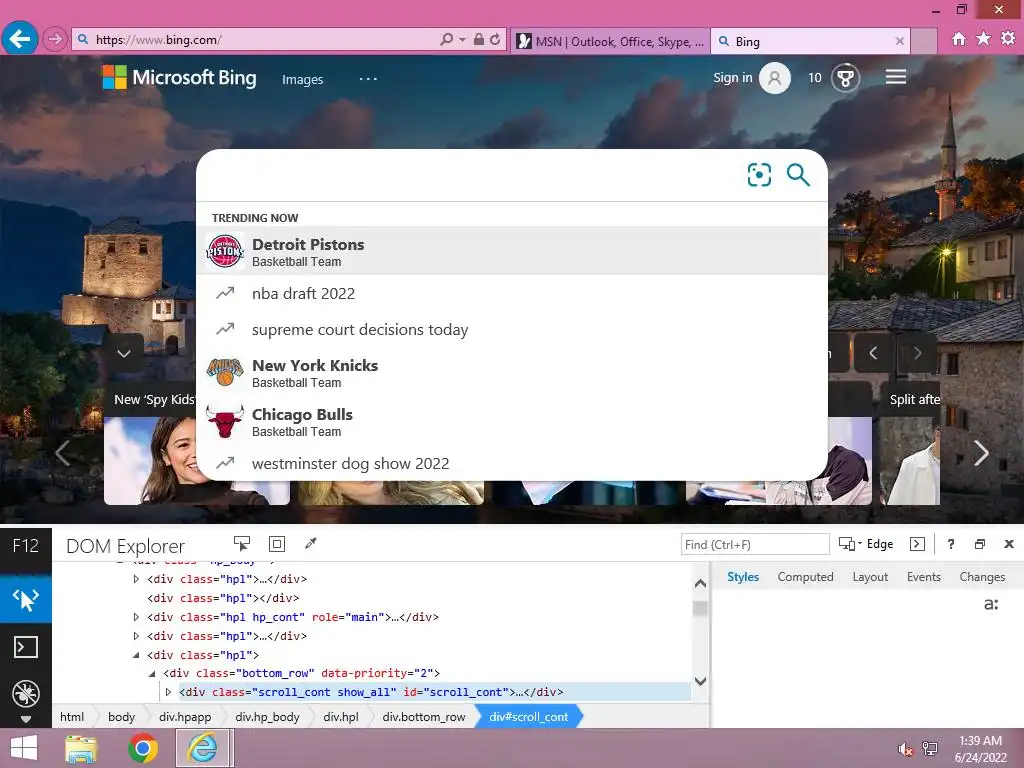Expand the hpl hp_cont main div node

(x=136, y=617)
